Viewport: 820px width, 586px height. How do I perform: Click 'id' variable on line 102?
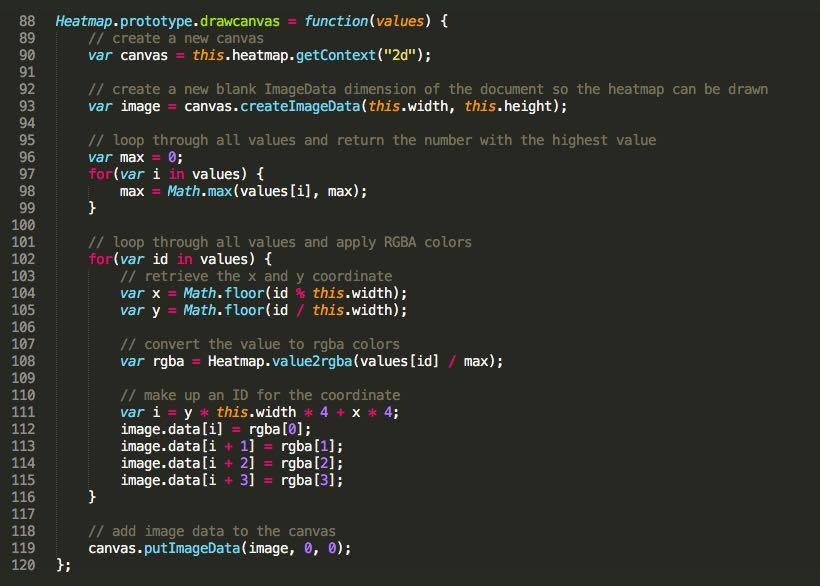pos(160,259)
